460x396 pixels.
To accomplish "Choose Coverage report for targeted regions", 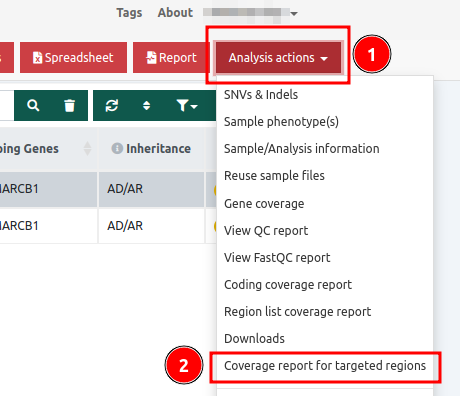I will coord(325,366).
